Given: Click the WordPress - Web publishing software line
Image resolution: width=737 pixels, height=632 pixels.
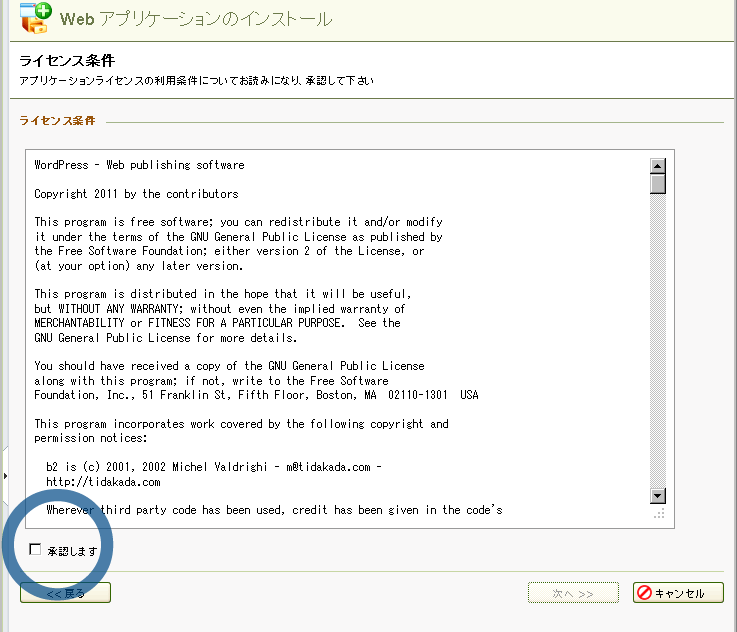Looking at the screenshot, I should pyautogui.click(x=139, y=165).
